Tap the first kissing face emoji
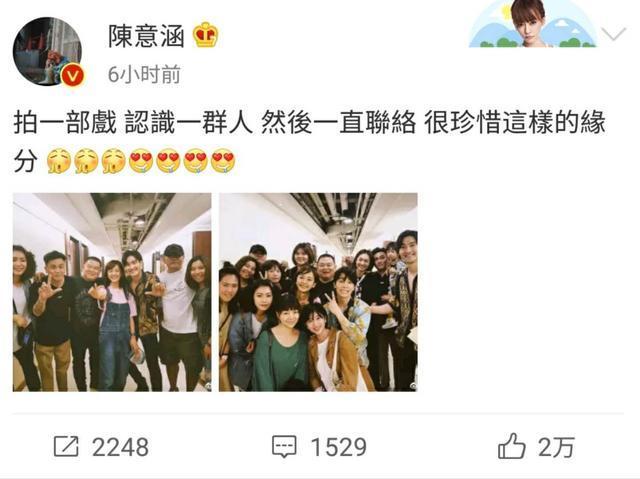 click(59, 161)
